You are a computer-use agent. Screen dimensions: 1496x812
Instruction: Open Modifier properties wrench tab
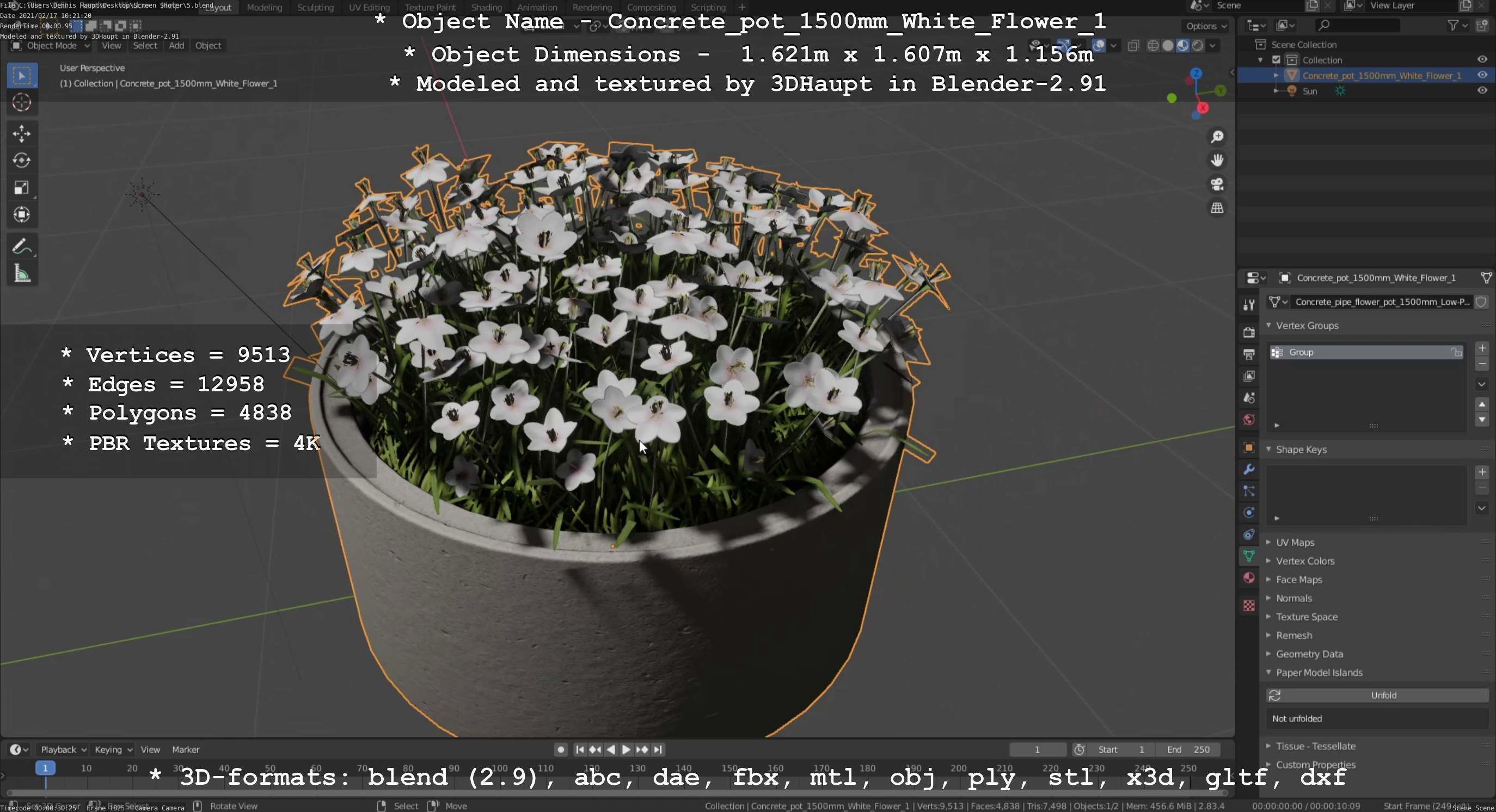pos(1249,469)
